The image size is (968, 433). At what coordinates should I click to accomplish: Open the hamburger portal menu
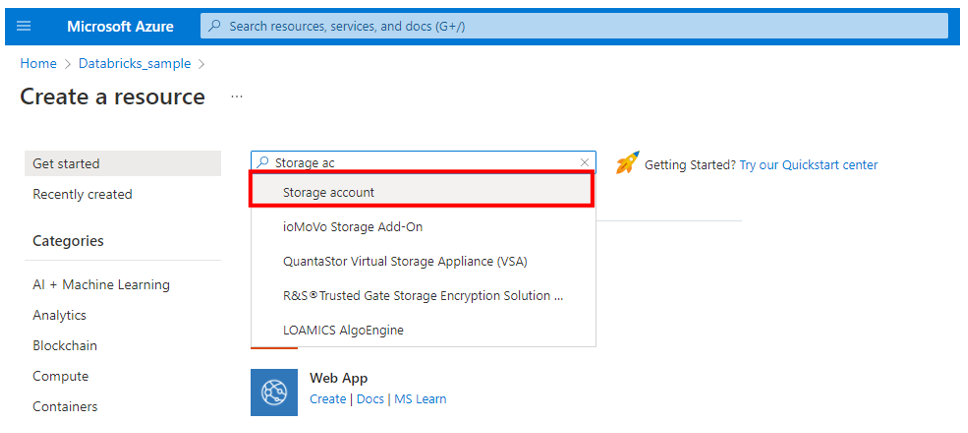point(24,27)
